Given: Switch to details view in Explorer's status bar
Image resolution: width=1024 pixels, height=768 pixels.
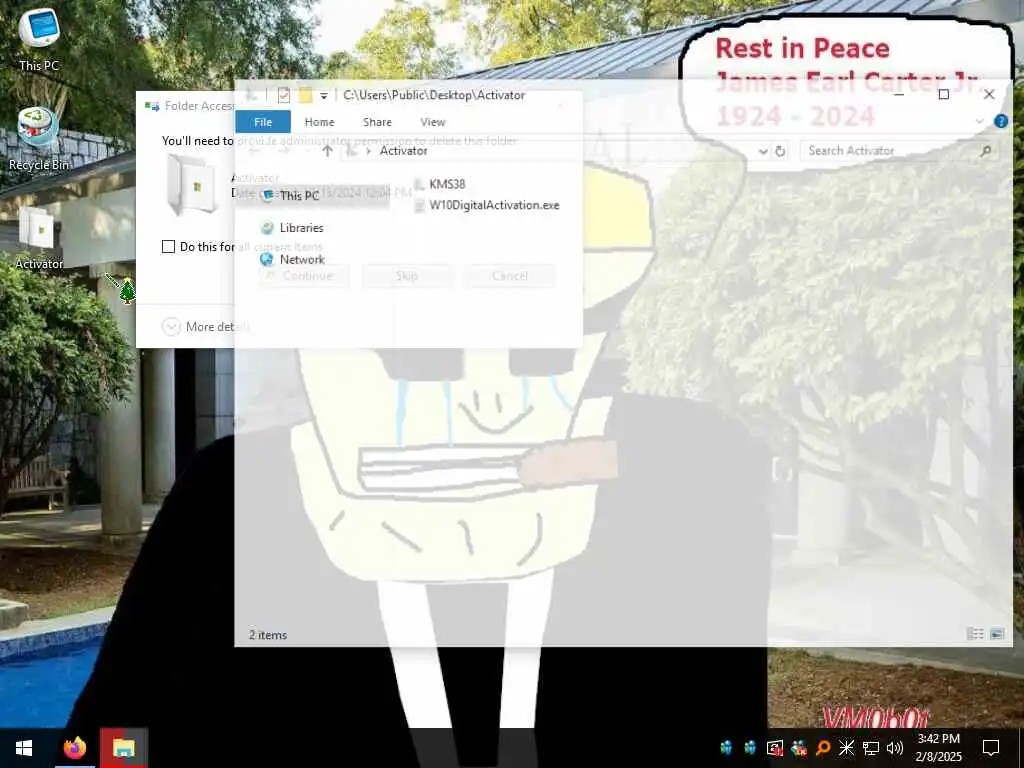Looking at the screenshot, I should click(x=975, y=633).
